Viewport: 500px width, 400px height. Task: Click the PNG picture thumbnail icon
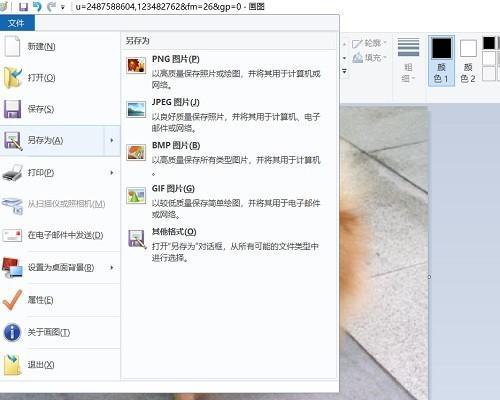point(136,65)
